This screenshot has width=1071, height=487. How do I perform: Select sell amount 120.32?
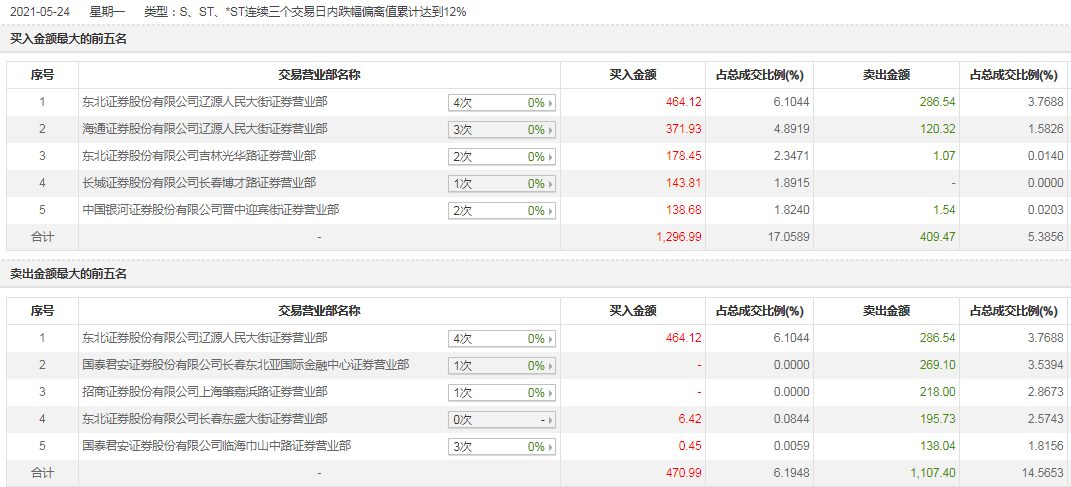point(937,129)
